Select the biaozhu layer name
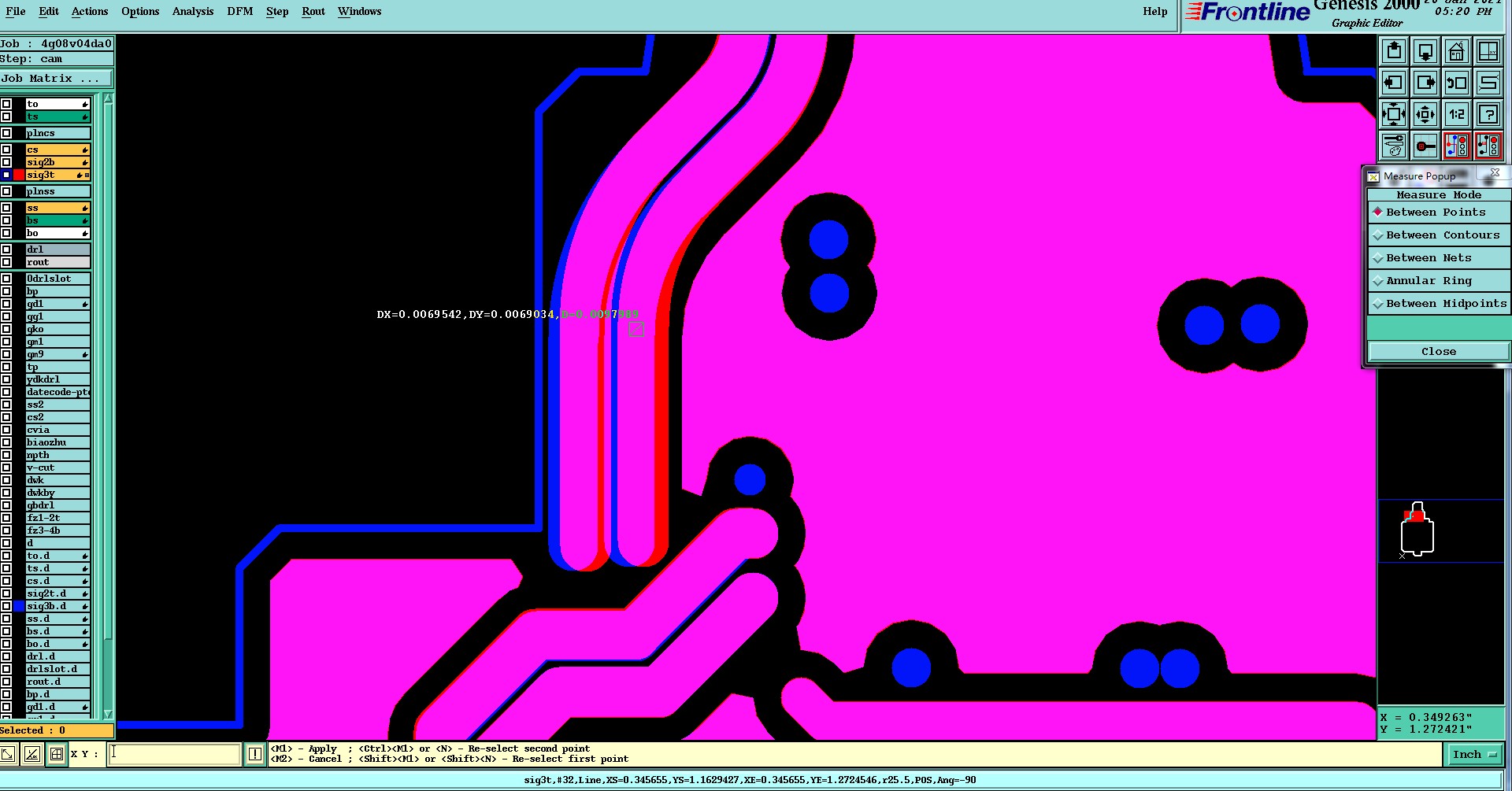The height and width of the screenshot is (791, 1512). (57, 442)
